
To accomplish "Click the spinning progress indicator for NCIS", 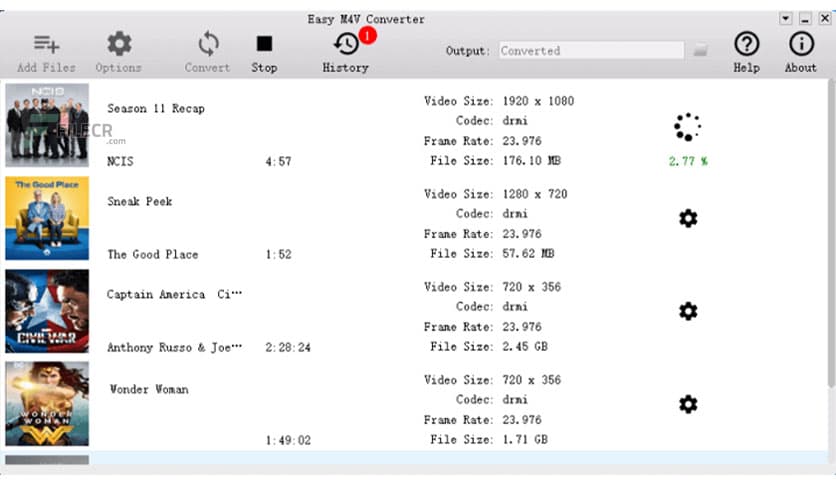I will tap(688, 127).
